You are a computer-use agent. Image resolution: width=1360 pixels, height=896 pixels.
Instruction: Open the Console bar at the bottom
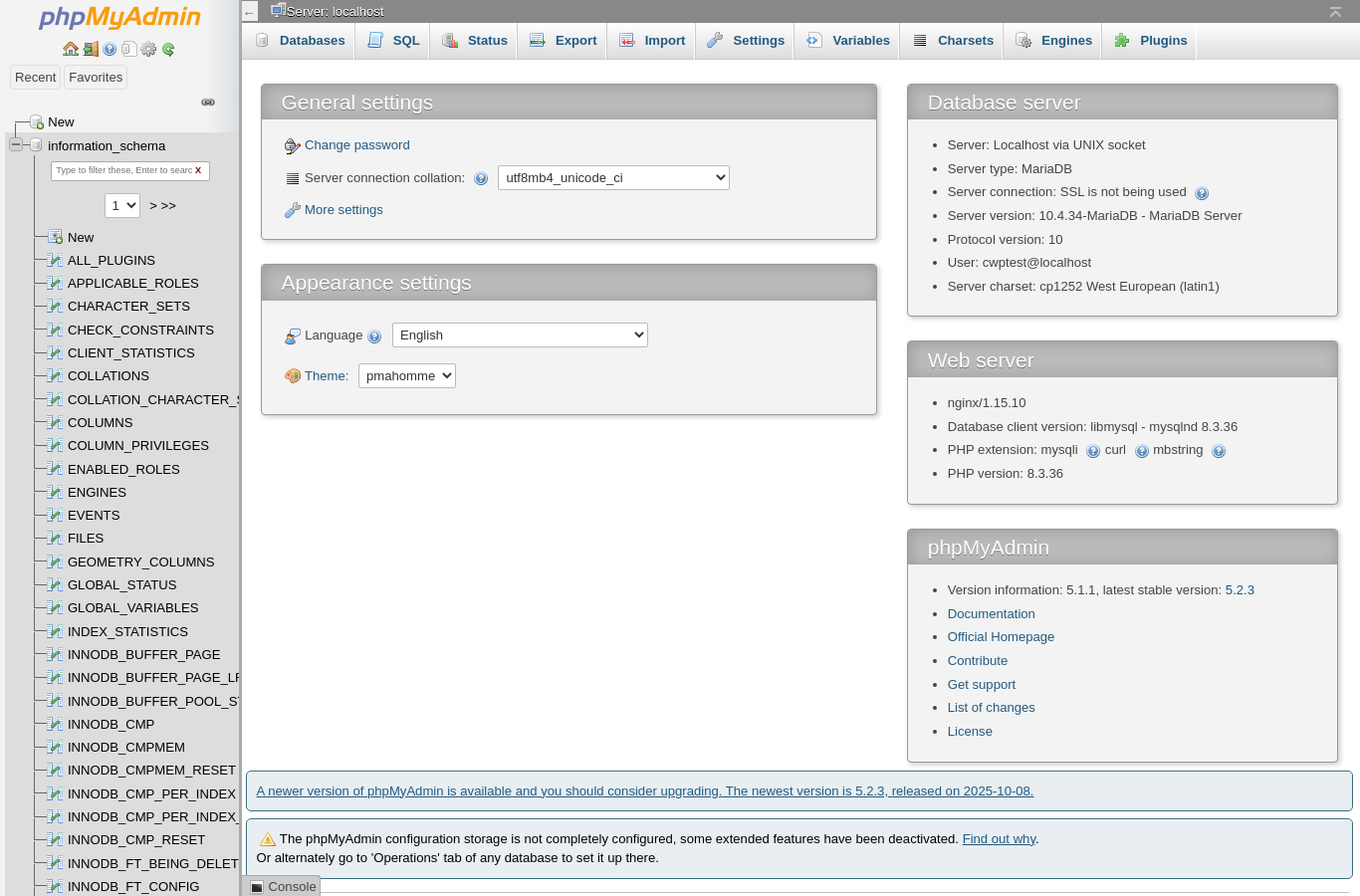(283, 886)
